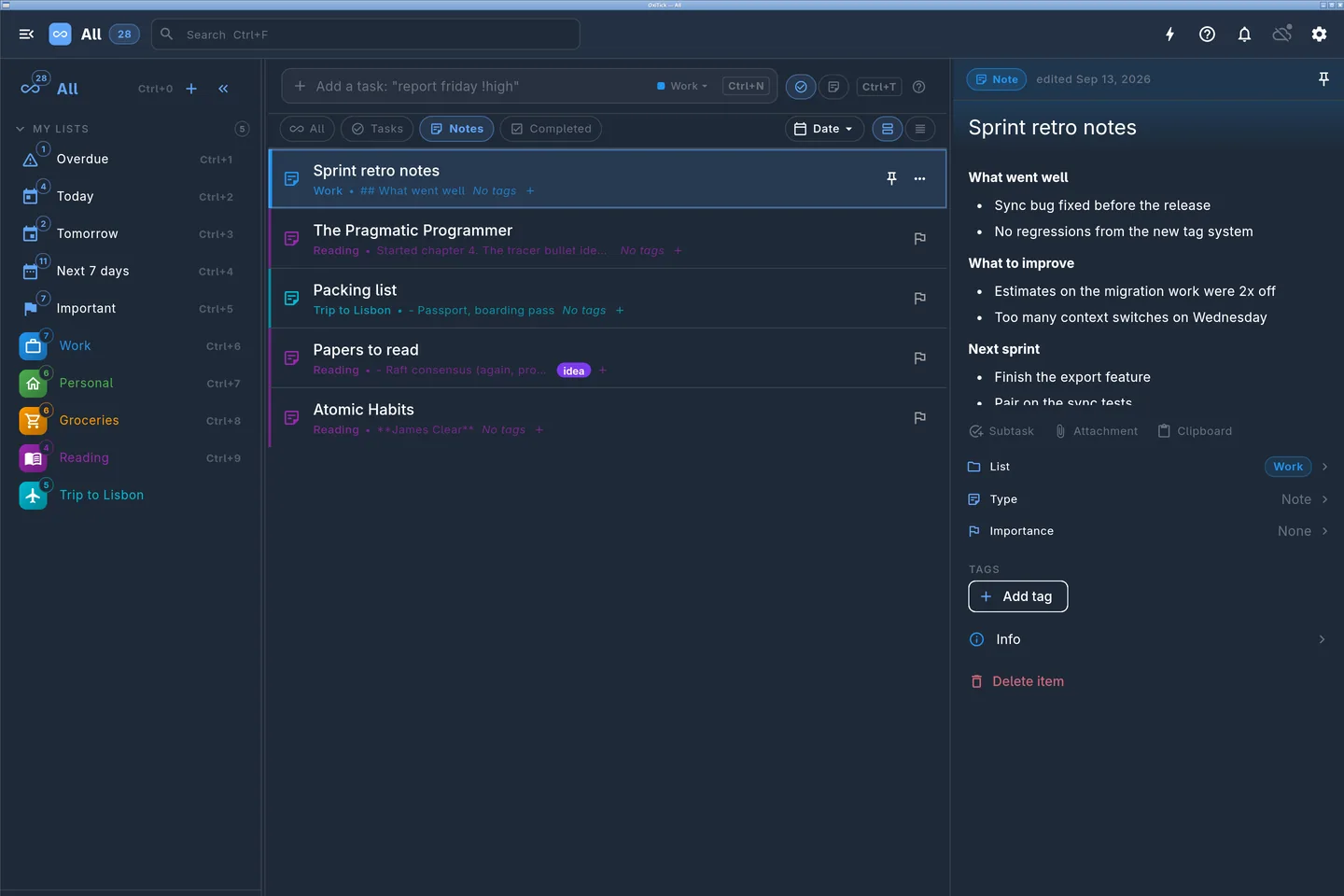Open the Date sort dropdown

[x=824, y=129]
